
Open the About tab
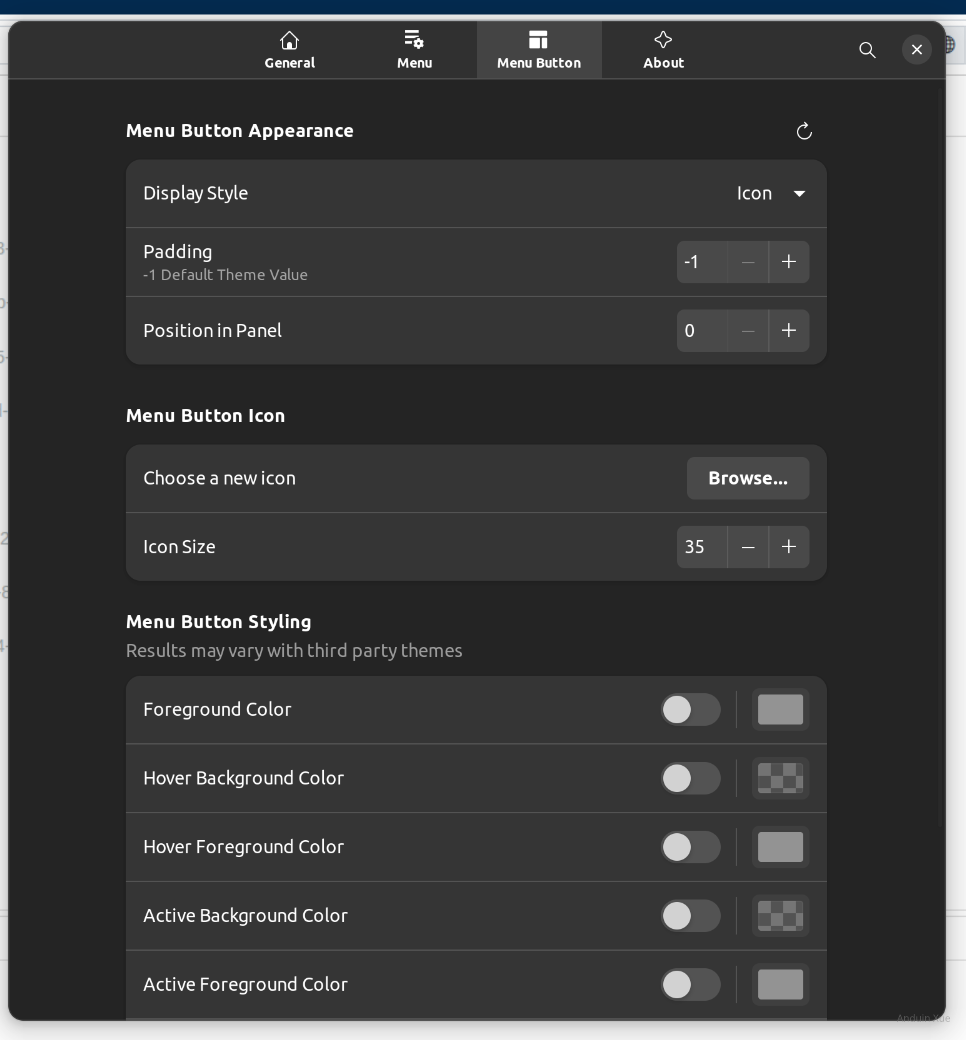click(x=663, y=50)
